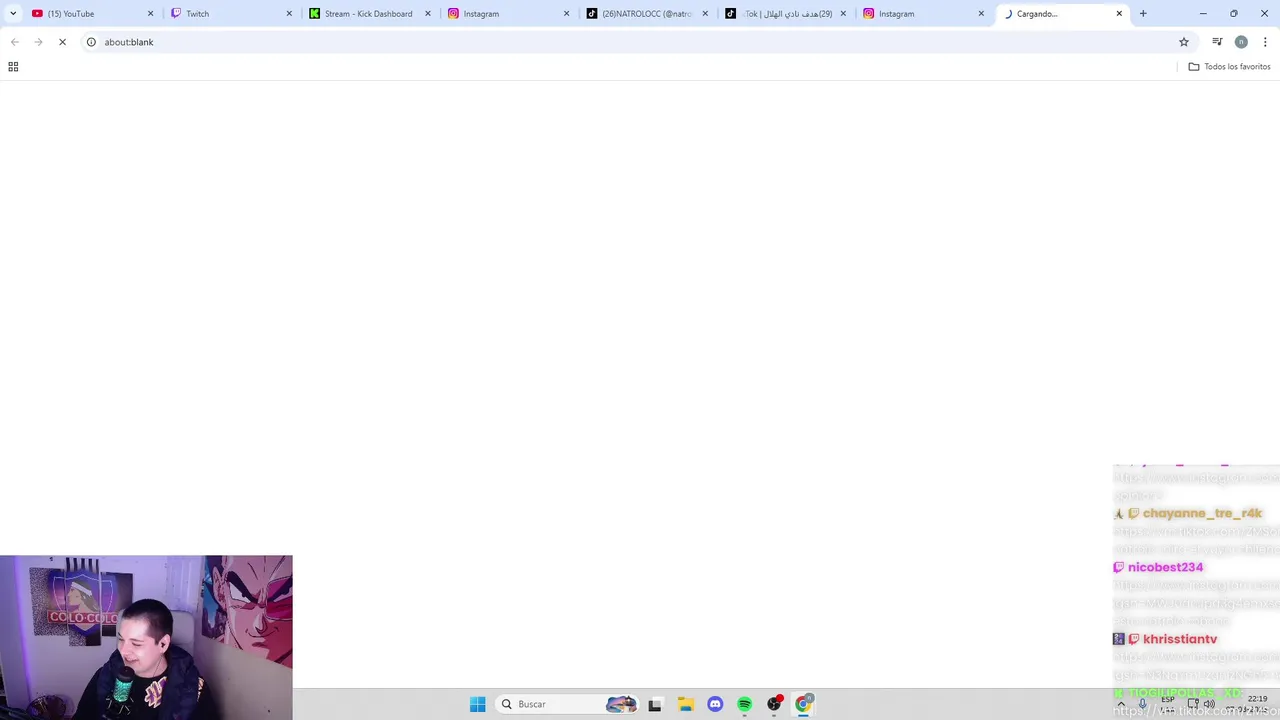Open the volume tray icon

click(1209, 704)
